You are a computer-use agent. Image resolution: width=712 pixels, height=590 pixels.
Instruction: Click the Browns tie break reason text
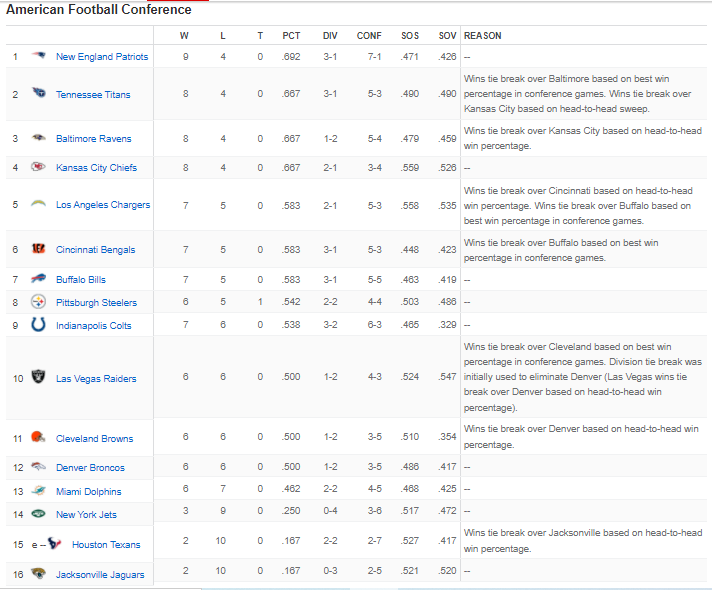581,436
